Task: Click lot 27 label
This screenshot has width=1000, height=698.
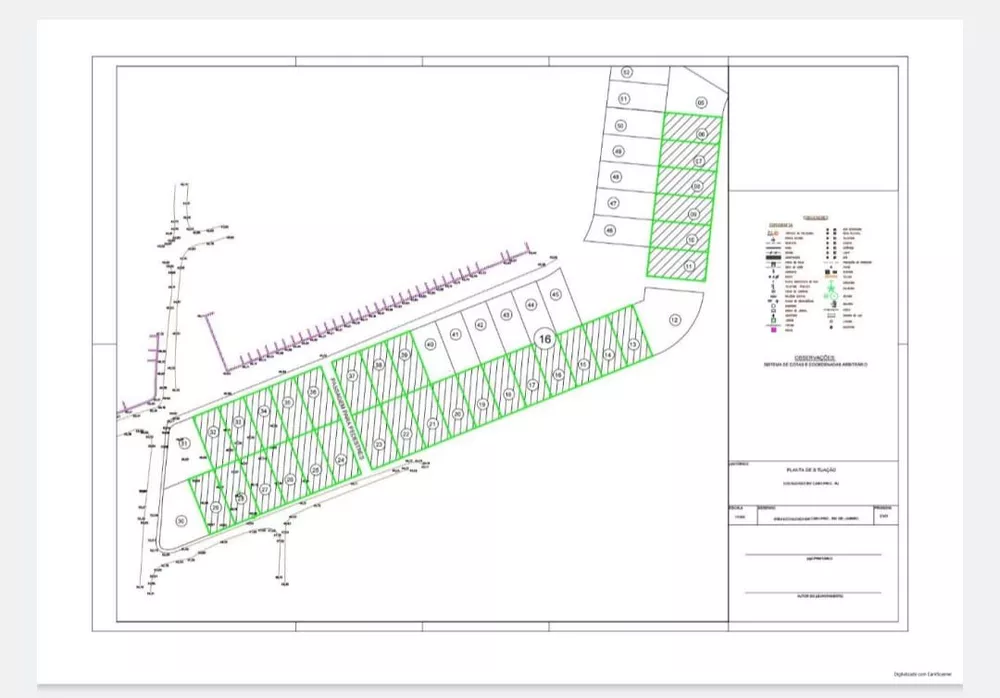Action: [265, 489]
